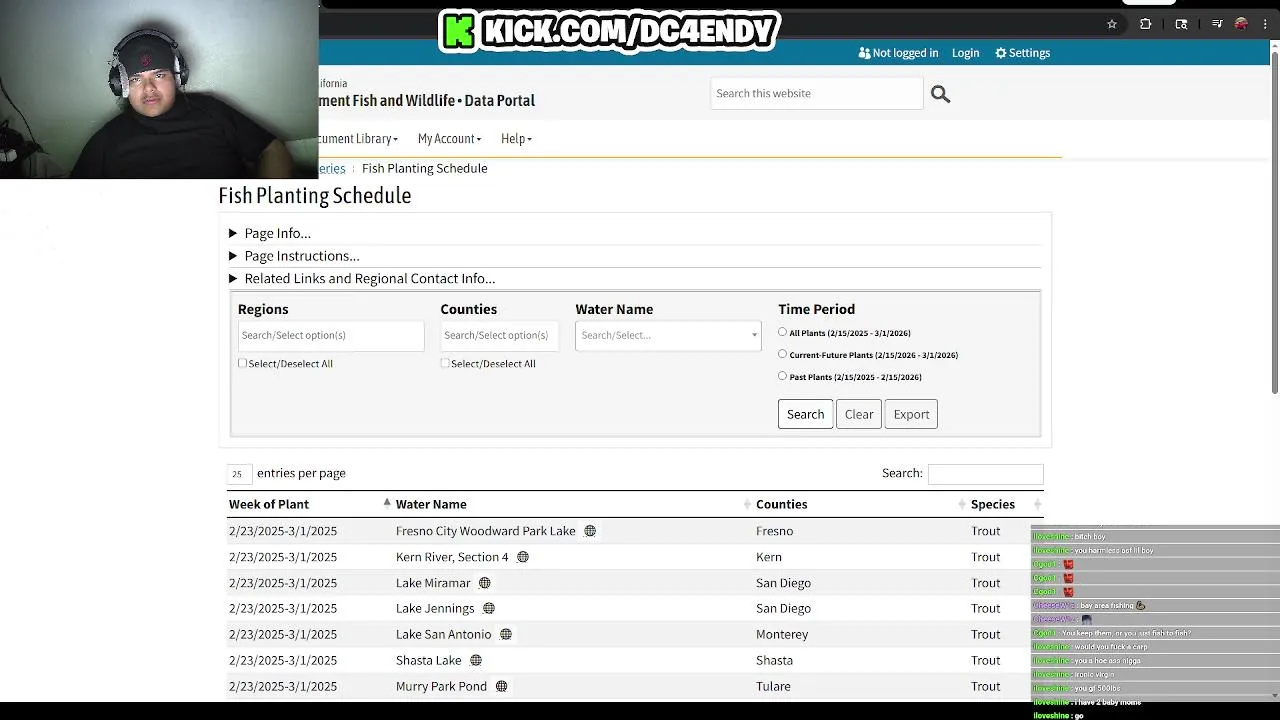This screenshot has width=1280, height=720.
Task: Open the map globe for Fresno City Woodward Park Lake
Action: (x=590, y=531)
